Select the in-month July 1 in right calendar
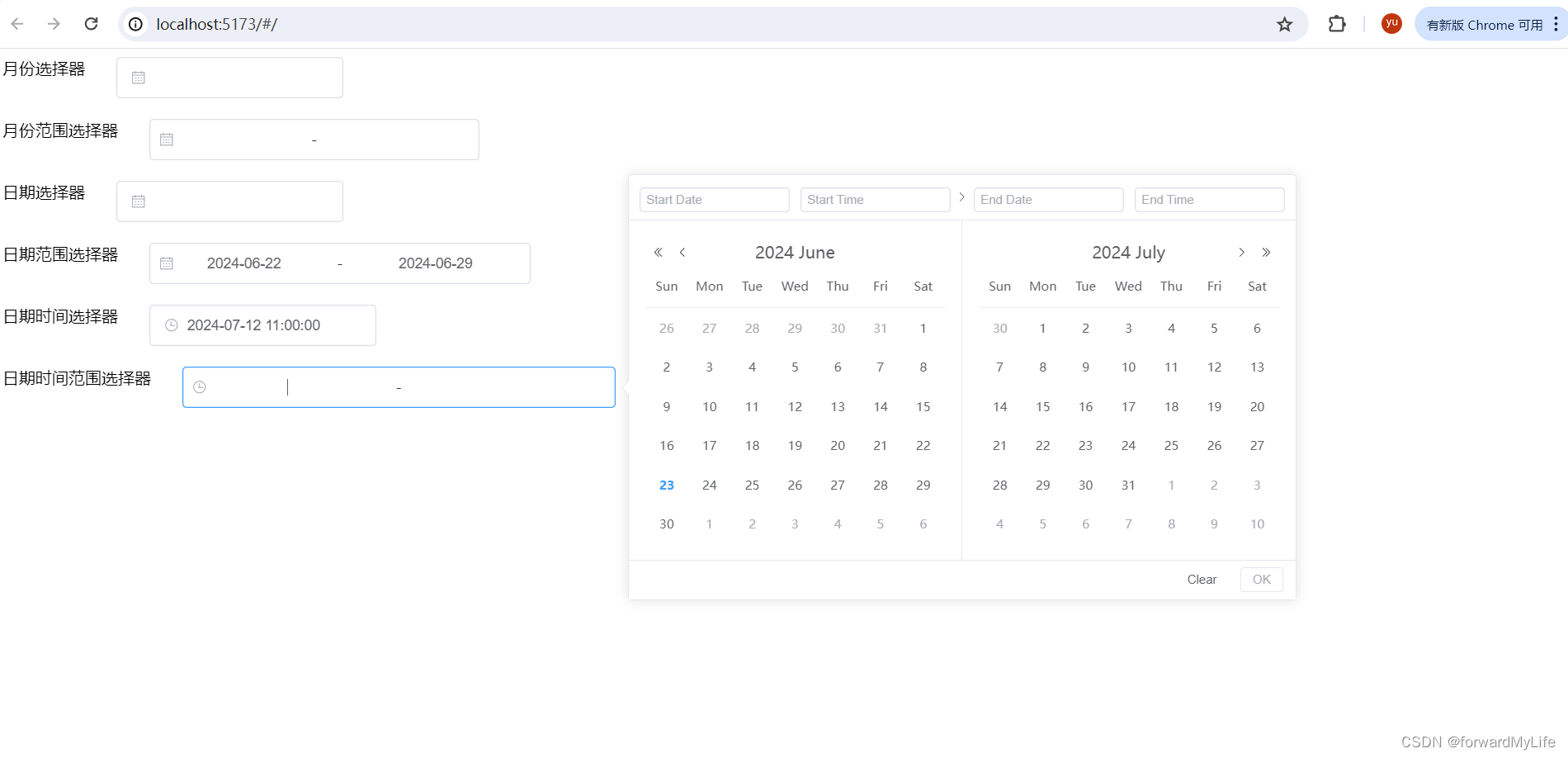This screenshot has height=758, width=1568. point(1043,329)
